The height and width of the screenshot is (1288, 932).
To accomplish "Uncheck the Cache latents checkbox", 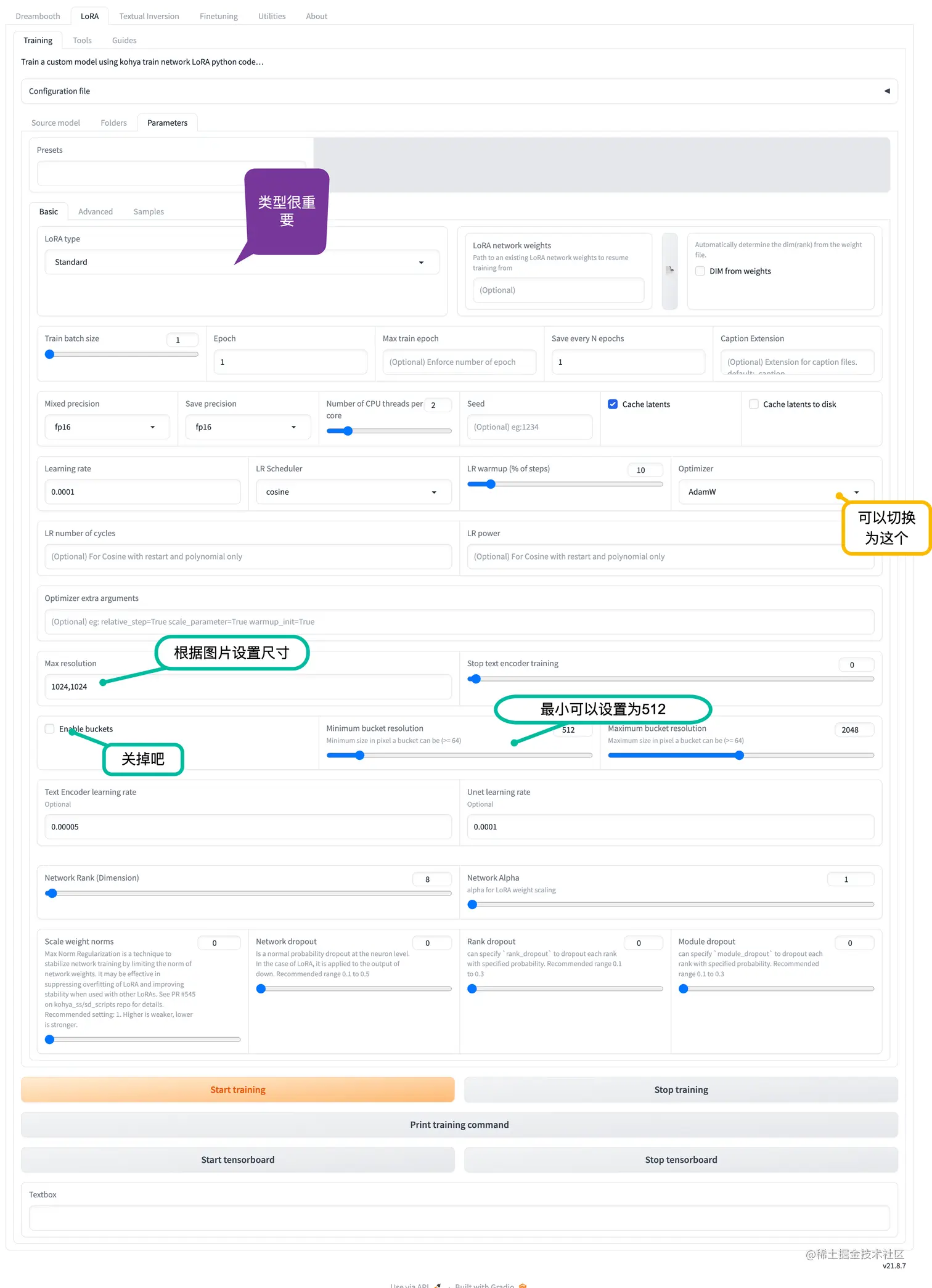I will point(613,404).
